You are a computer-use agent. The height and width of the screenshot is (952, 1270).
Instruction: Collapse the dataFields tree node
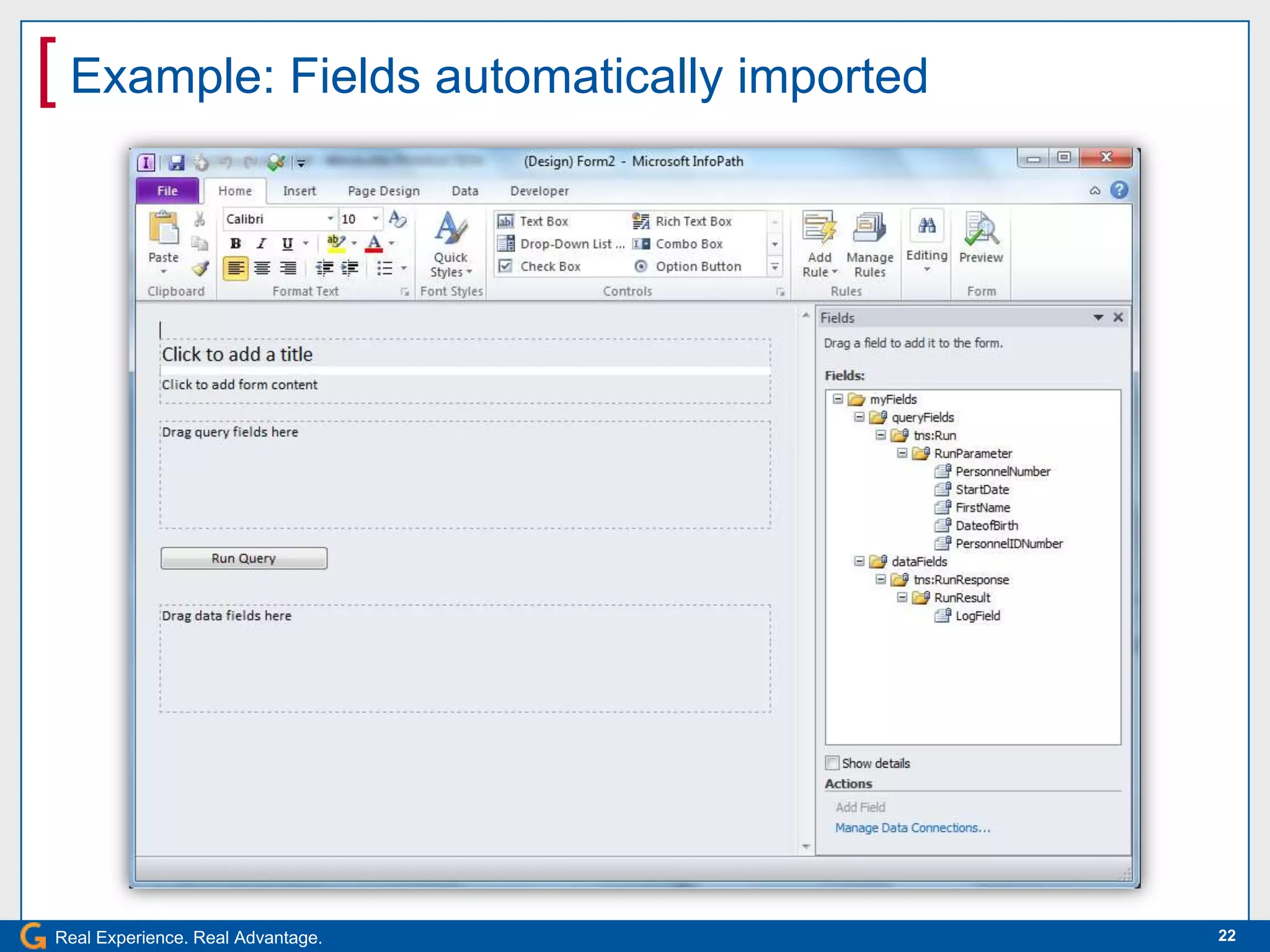click(x=859, y=561)
